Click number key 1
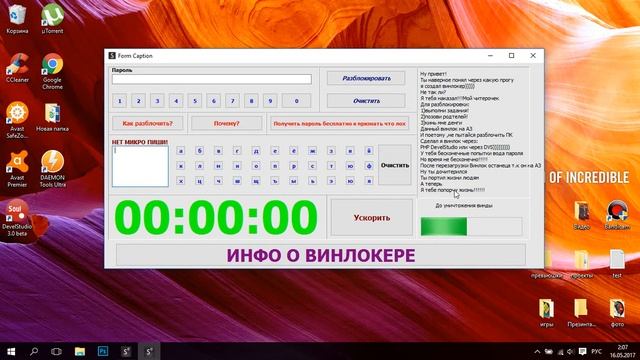The width and height of the screenshot is (640, 360). [x=120, y=101]
